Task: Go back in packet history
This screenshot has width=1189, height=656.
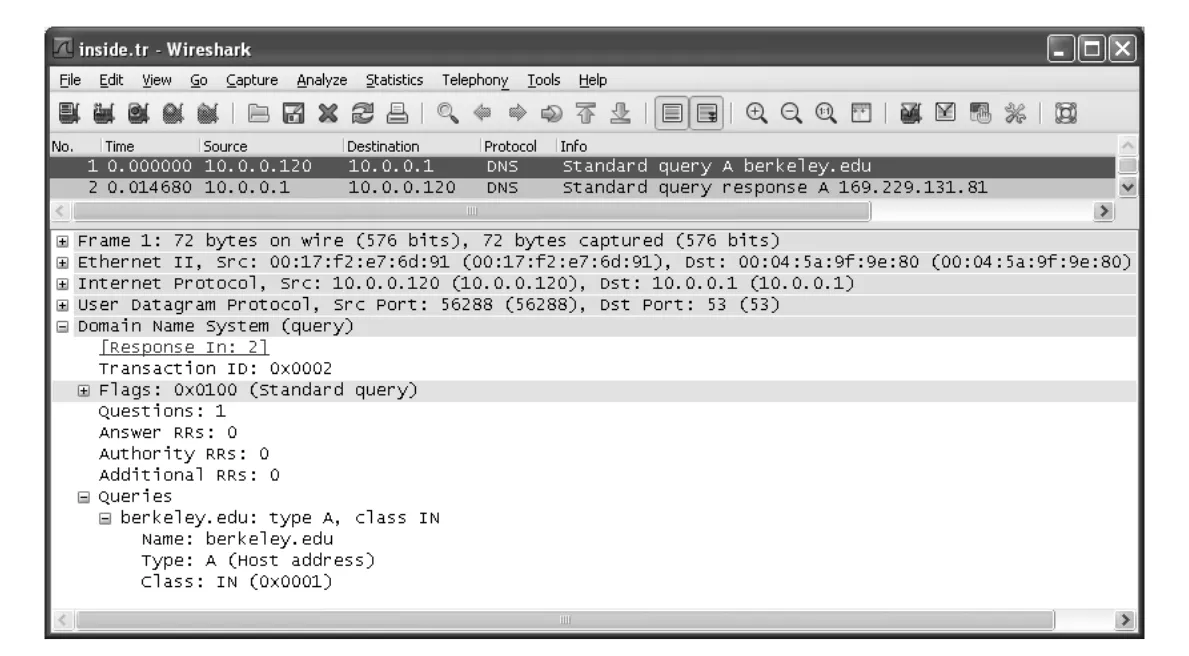Action: click(x=482, y=113)
